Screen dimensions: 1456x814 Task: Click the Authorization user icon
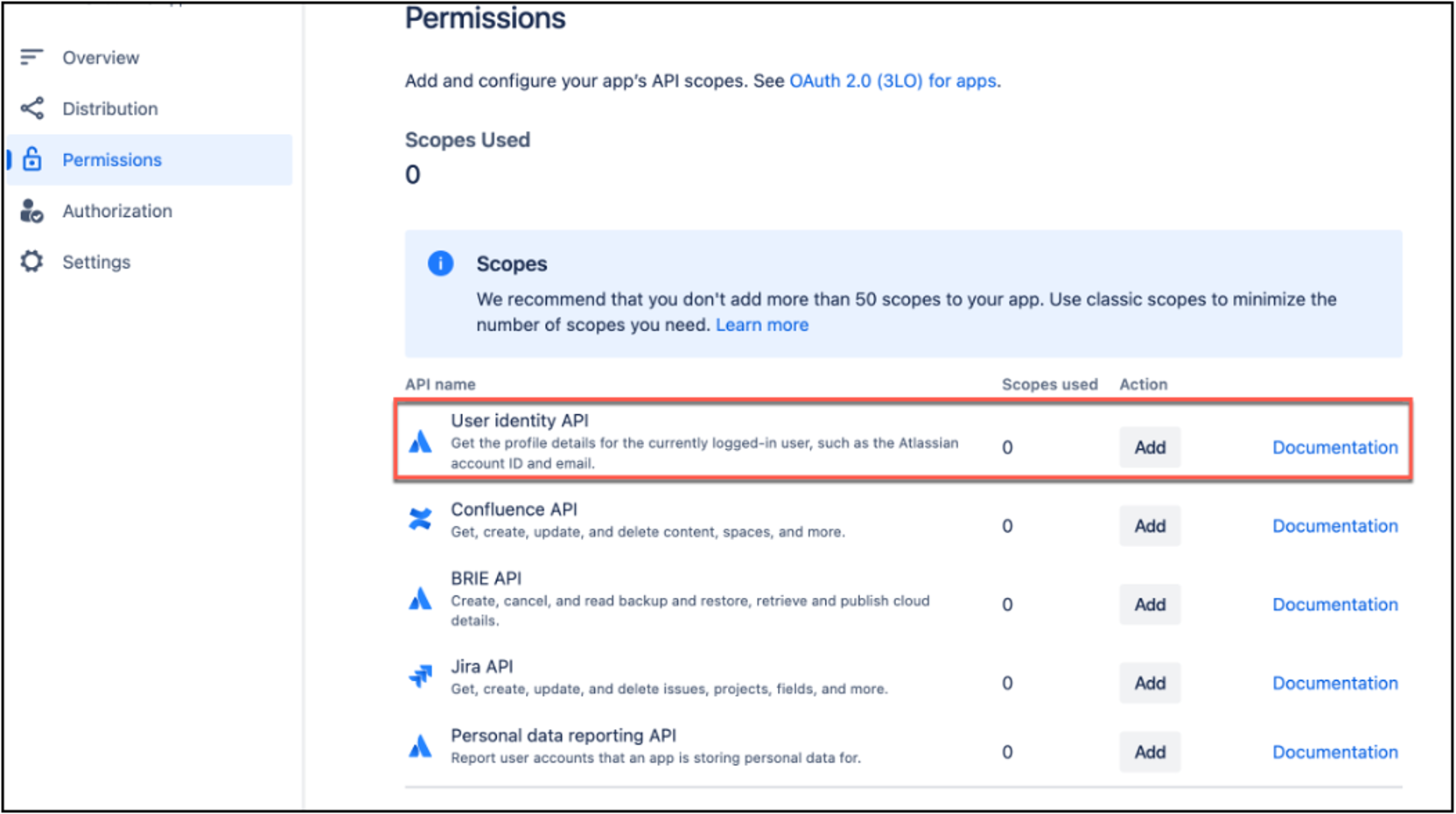[31, 211]
